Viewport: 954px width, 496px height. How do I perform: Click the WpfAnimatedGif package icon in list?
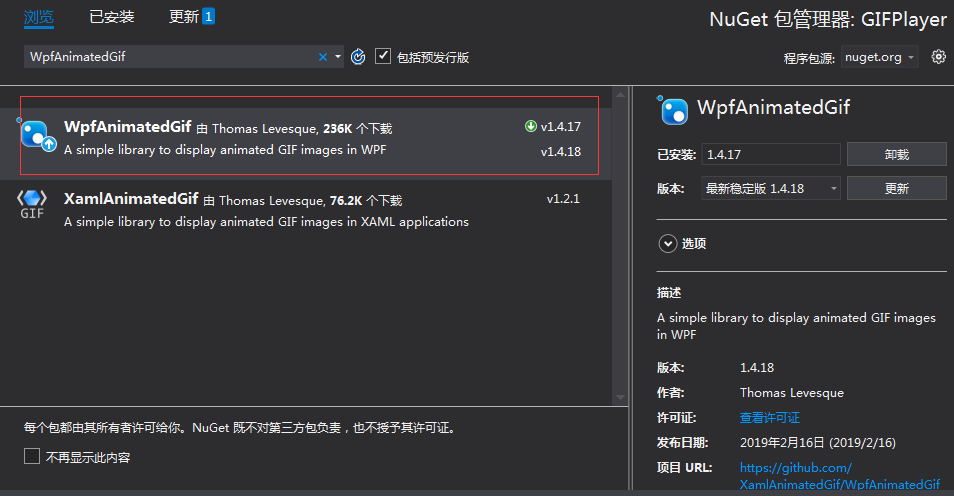point(38,136)
